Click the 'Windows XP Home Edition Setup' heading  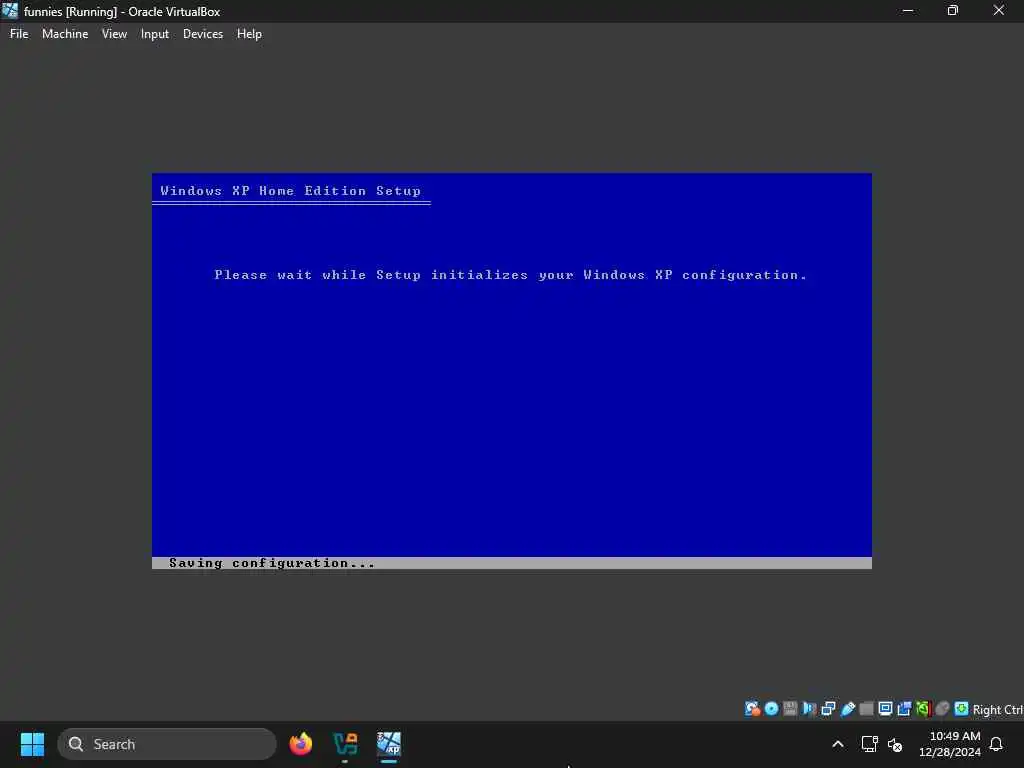click(x=291, y=191)
